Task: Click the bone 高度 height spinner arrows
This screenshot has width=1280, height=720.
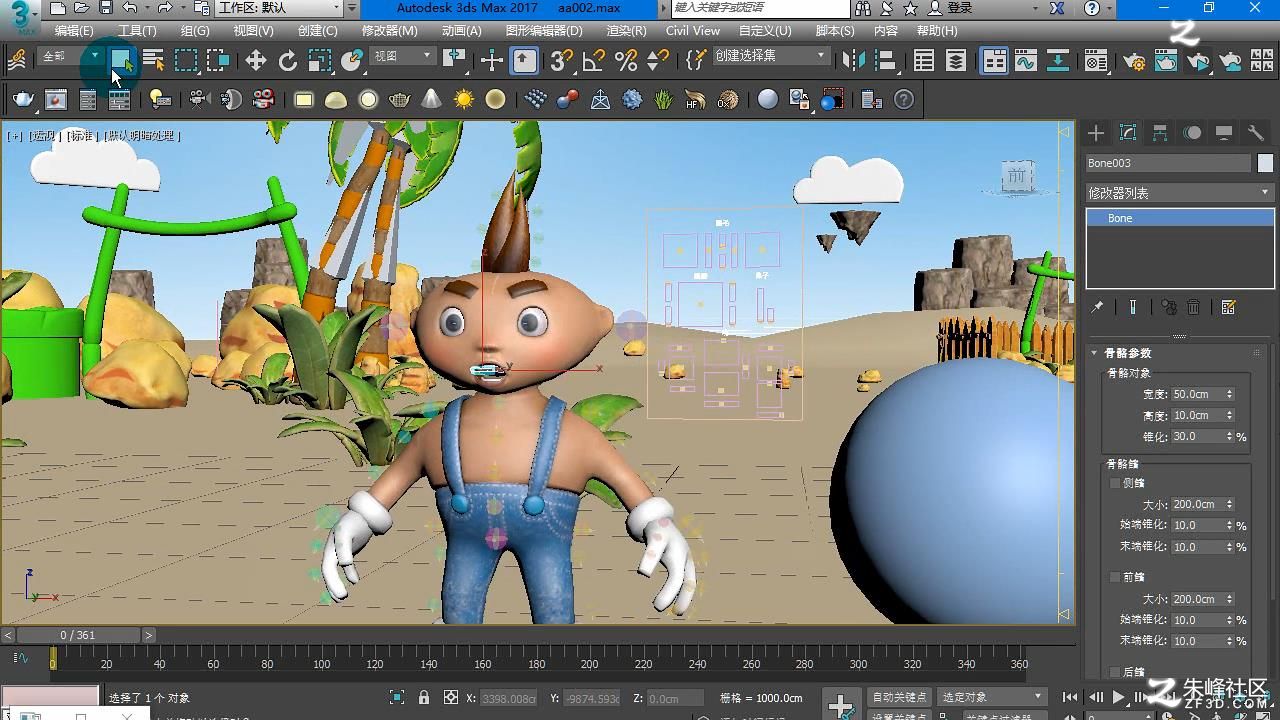Action: (x=1230, y=415)
